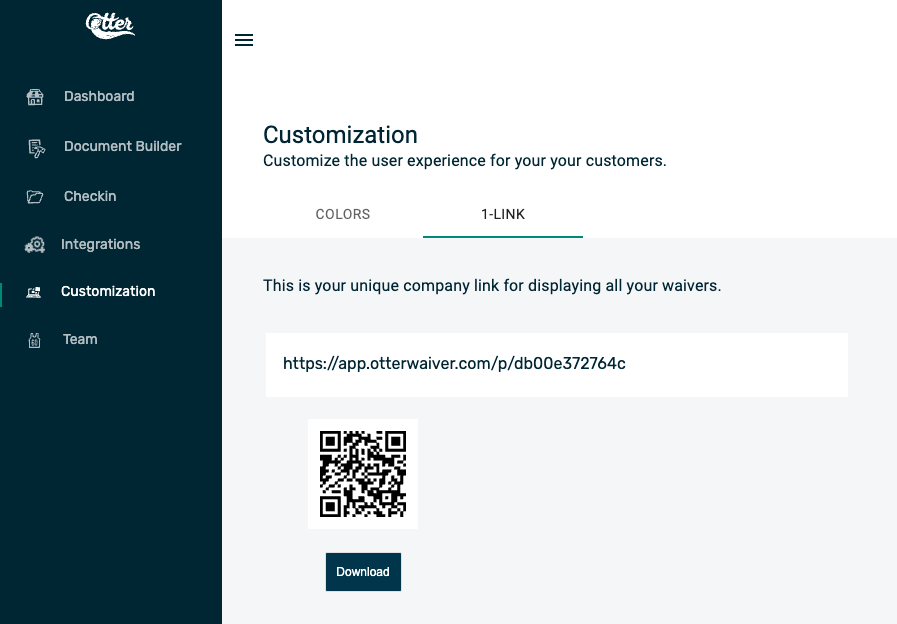
Task: Click the Checkin folder icon
Action: point(35,197)
